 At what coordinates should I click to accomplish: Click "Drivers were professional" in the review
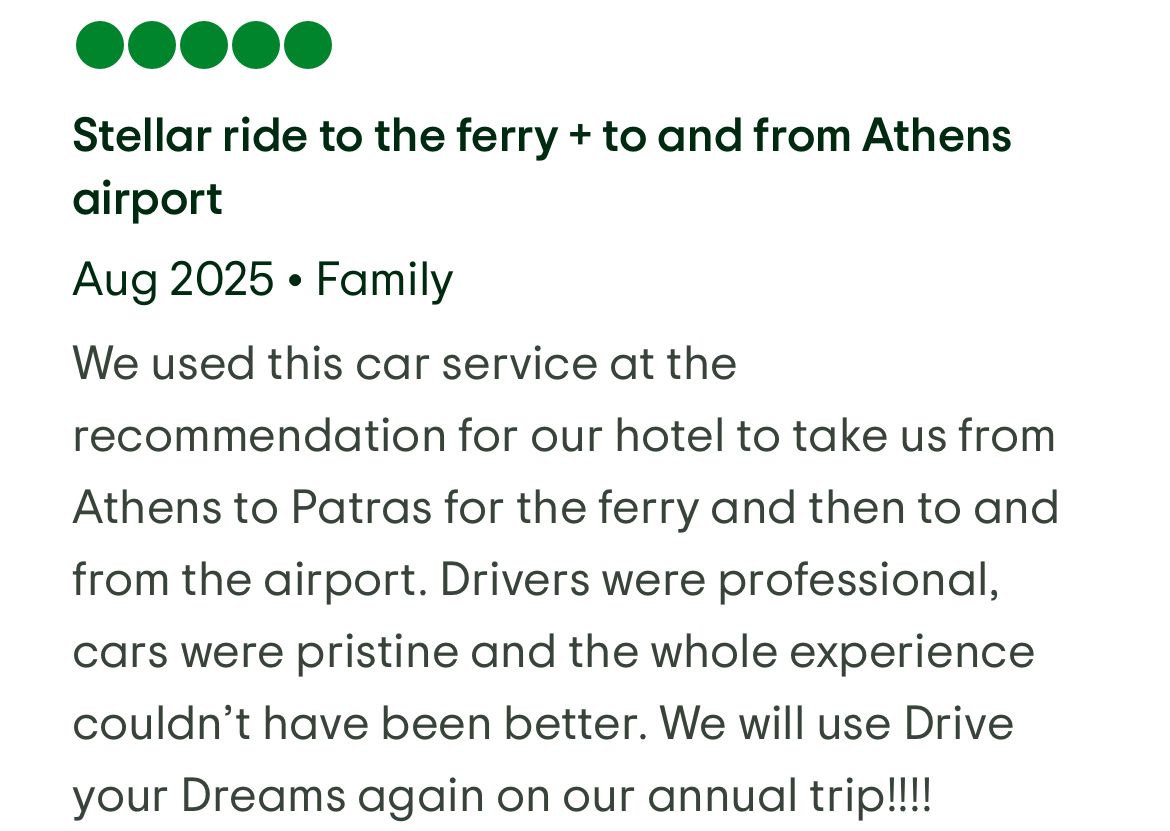click(718, 580)
